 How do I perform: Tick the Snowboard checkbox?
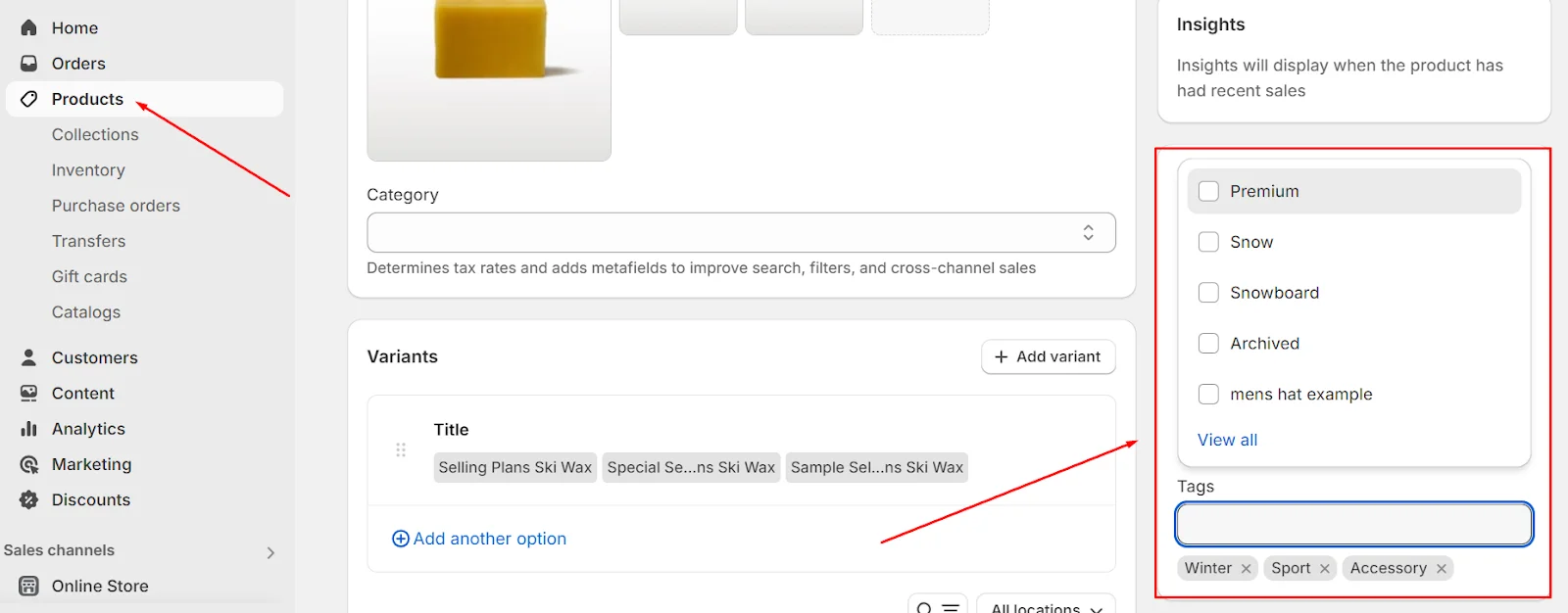point(1208,293)
